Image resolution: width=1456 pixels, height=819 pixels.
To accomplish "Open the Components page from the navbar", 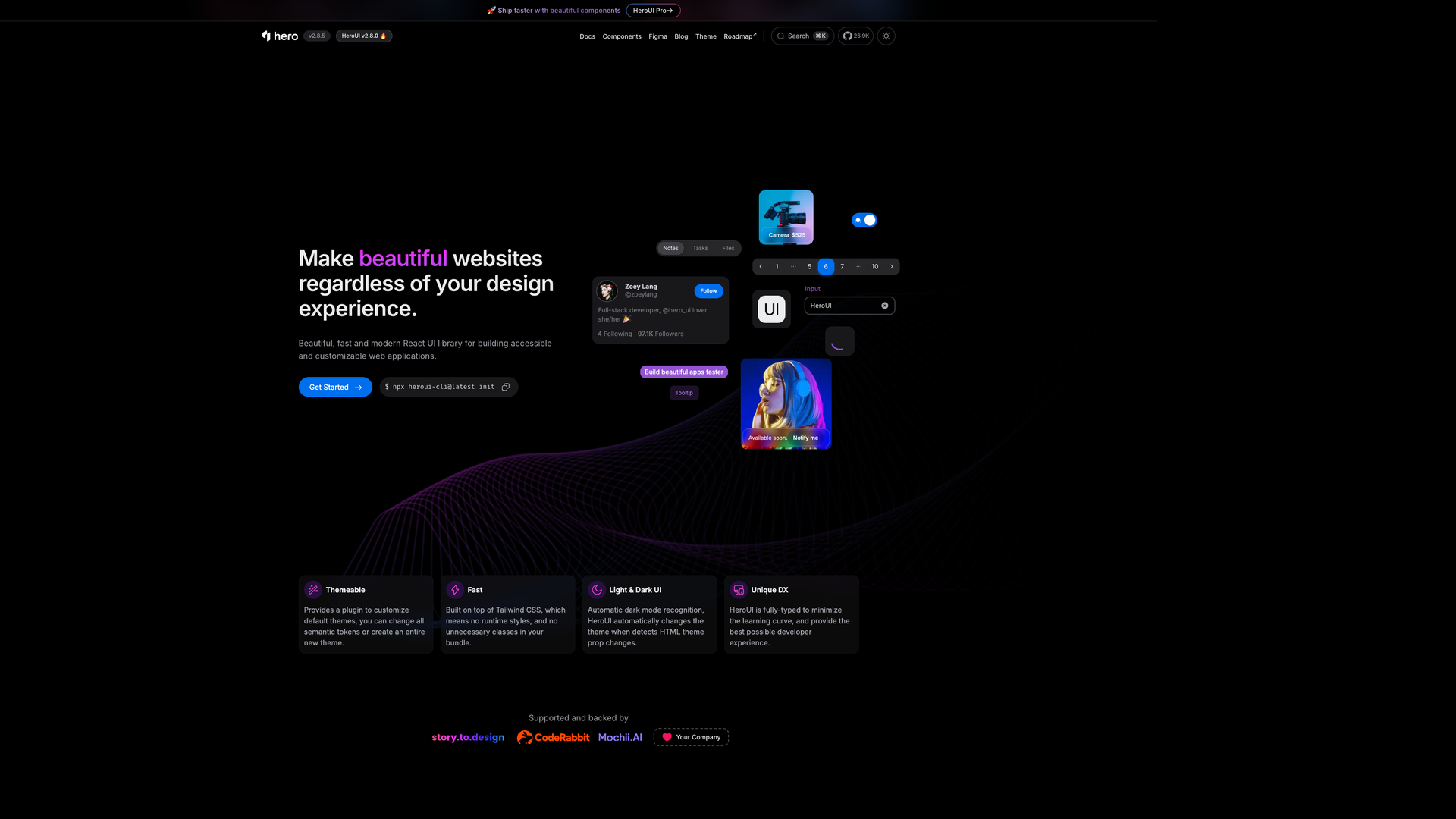I will coord(622,36).
